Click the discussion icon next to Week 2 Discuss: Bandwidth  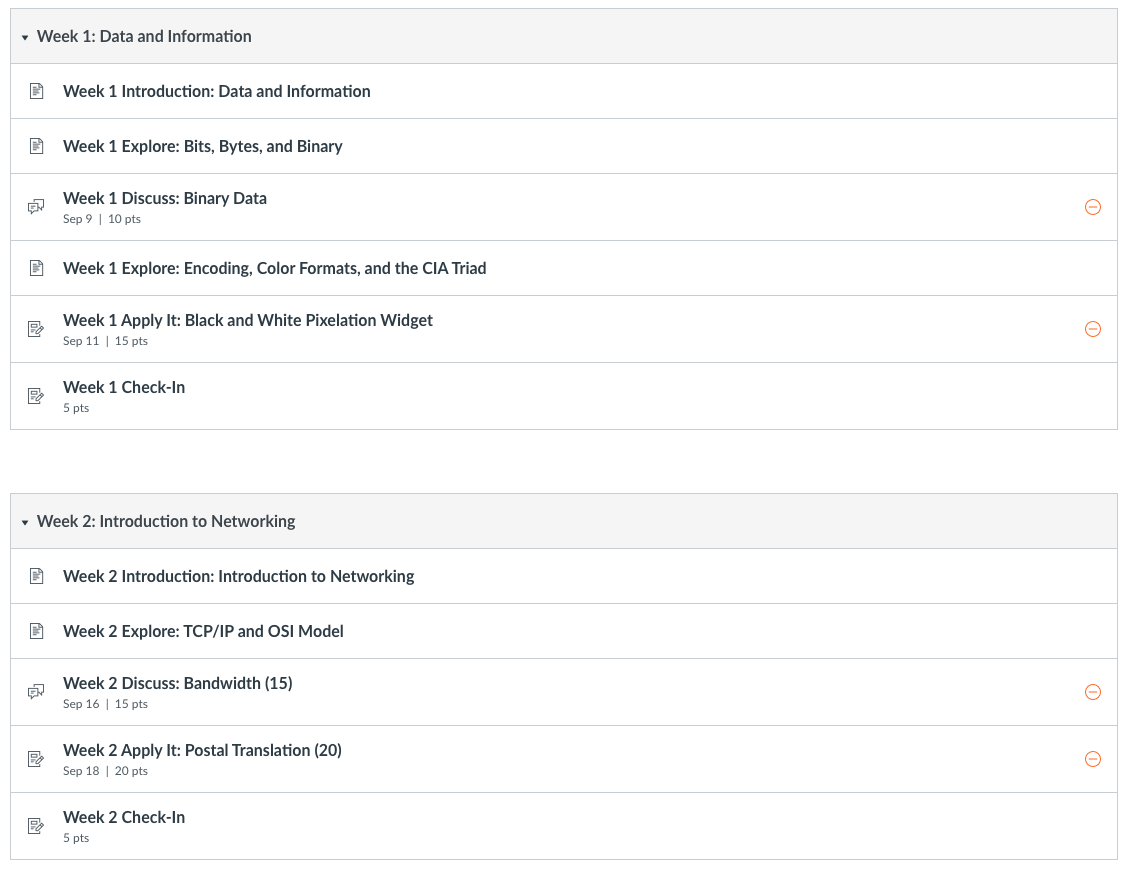tap(37, 691)
